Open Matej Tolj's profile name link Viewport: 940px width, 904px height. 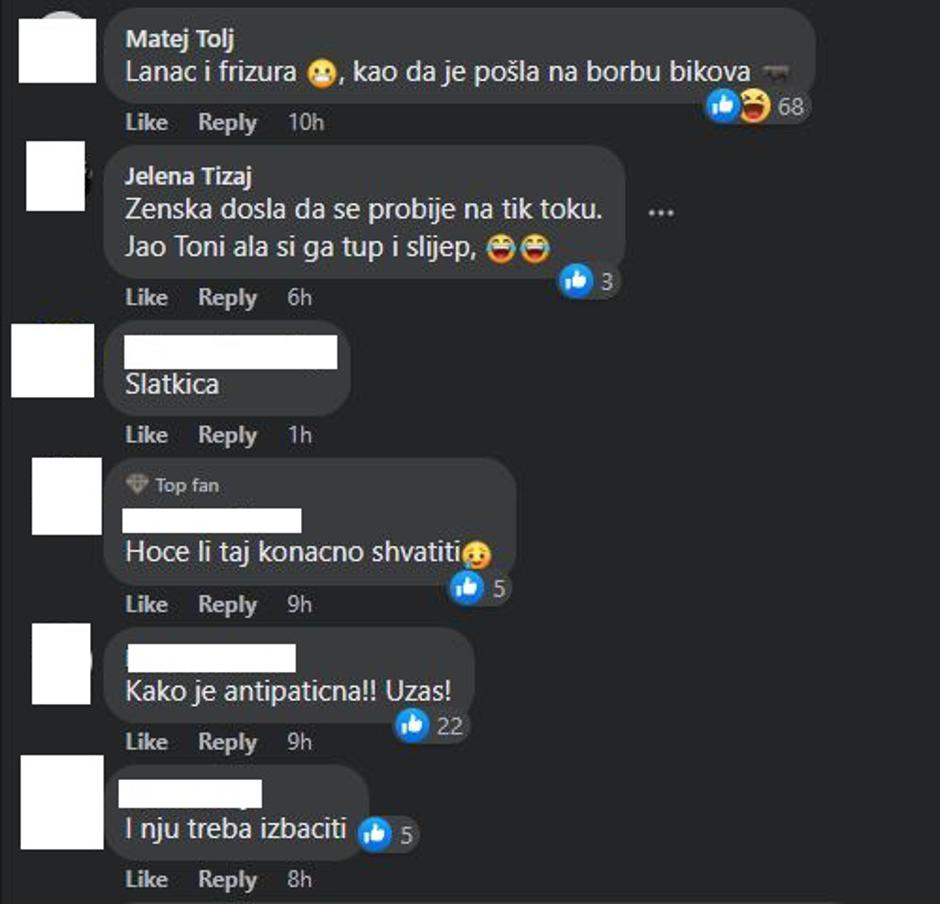[180, 40]
